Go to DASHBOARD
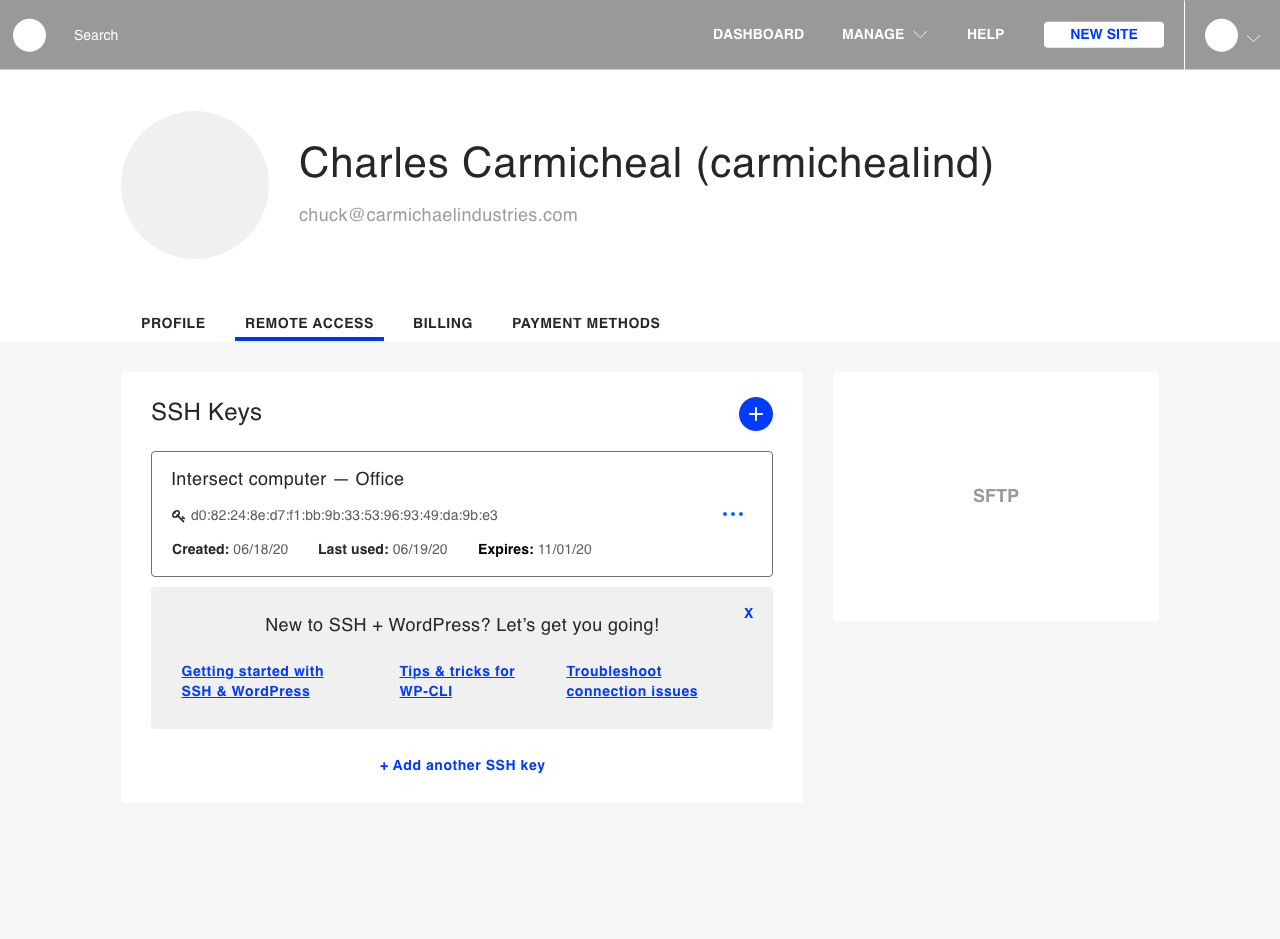The image size is (1280, 939). (x=758, y=34)
